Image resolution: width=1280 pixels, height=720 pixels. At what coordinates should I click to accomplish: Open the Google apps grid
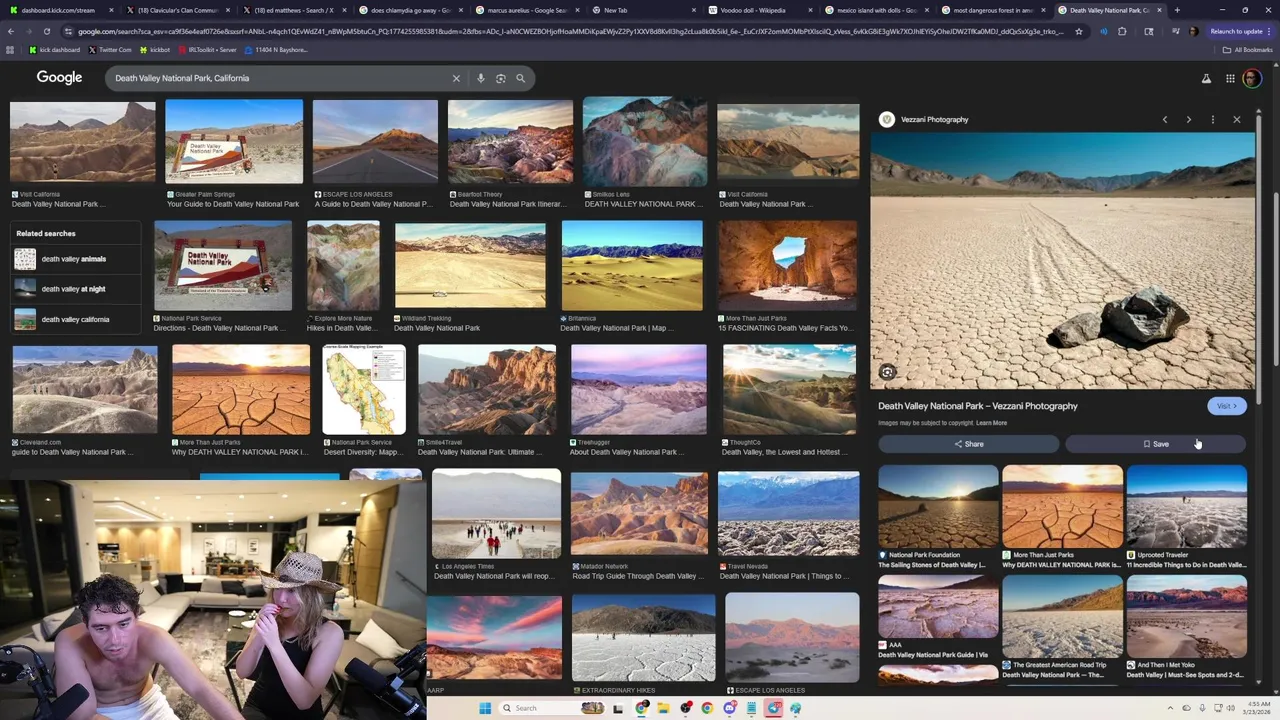[1230, 78]
